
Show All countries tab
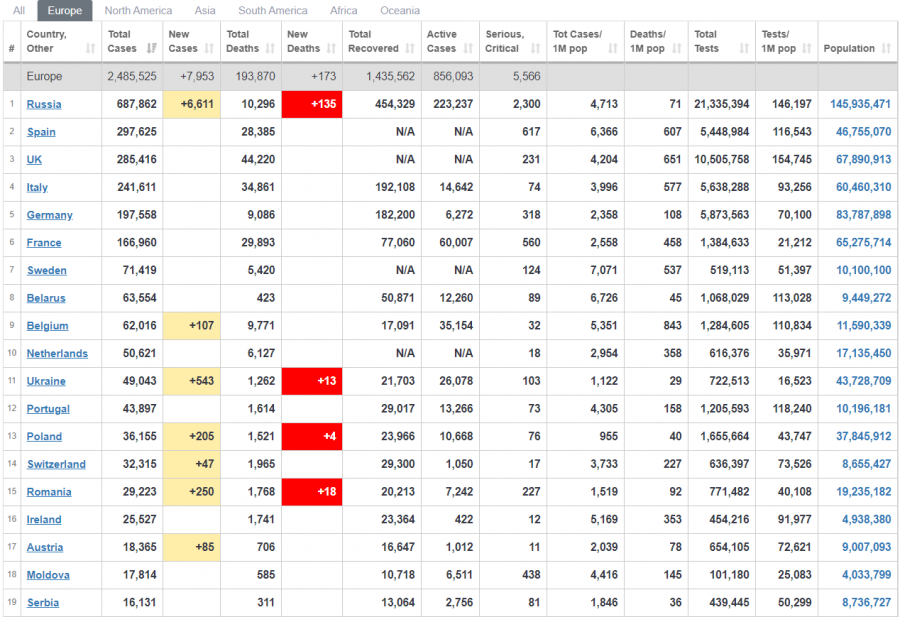19,11
